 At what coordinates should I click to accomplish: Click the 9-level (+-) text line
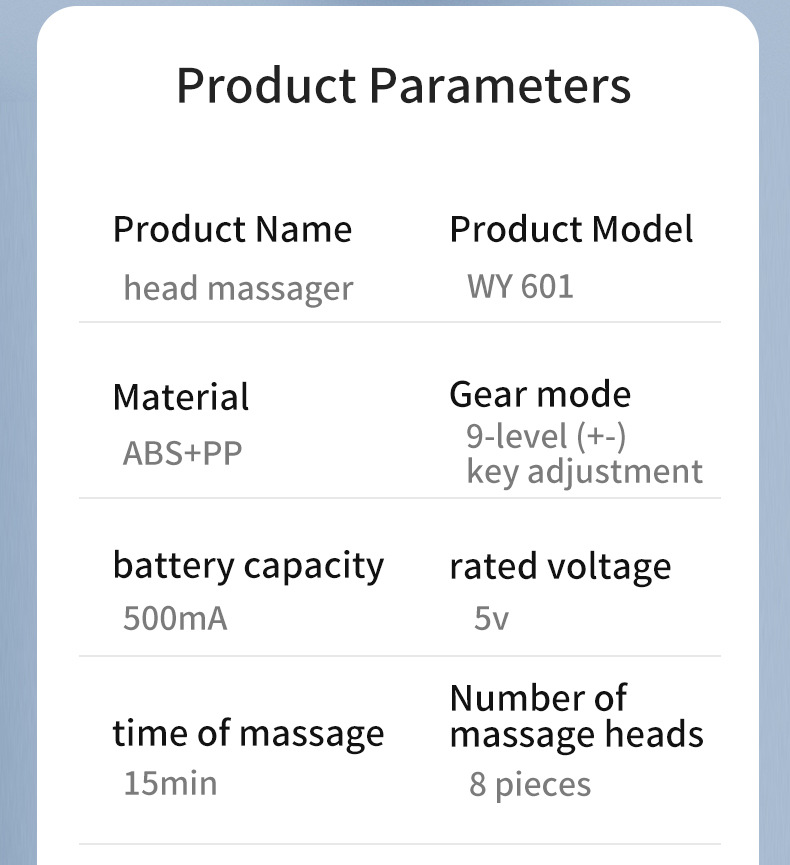(546, 437)
